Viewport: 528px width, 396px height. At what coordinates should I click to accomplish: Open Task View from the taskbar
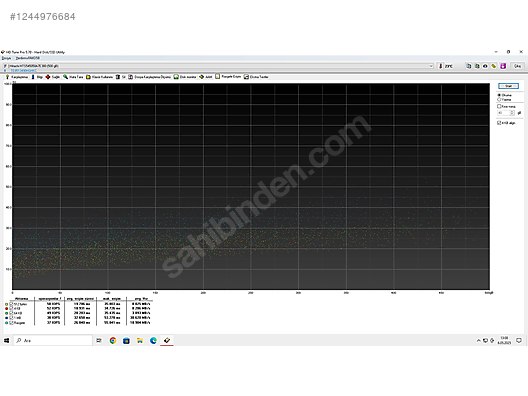point(99,340)
